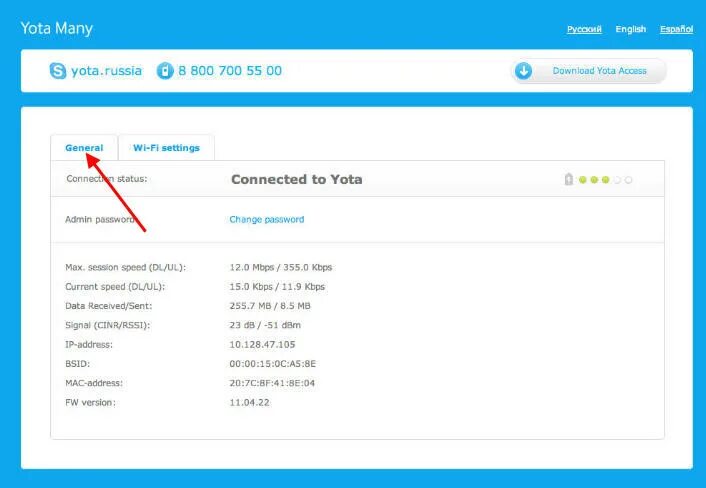Click the blue download arrow icon
The width and height of the screenshot is (706, 488).
[x=523, y=71]
